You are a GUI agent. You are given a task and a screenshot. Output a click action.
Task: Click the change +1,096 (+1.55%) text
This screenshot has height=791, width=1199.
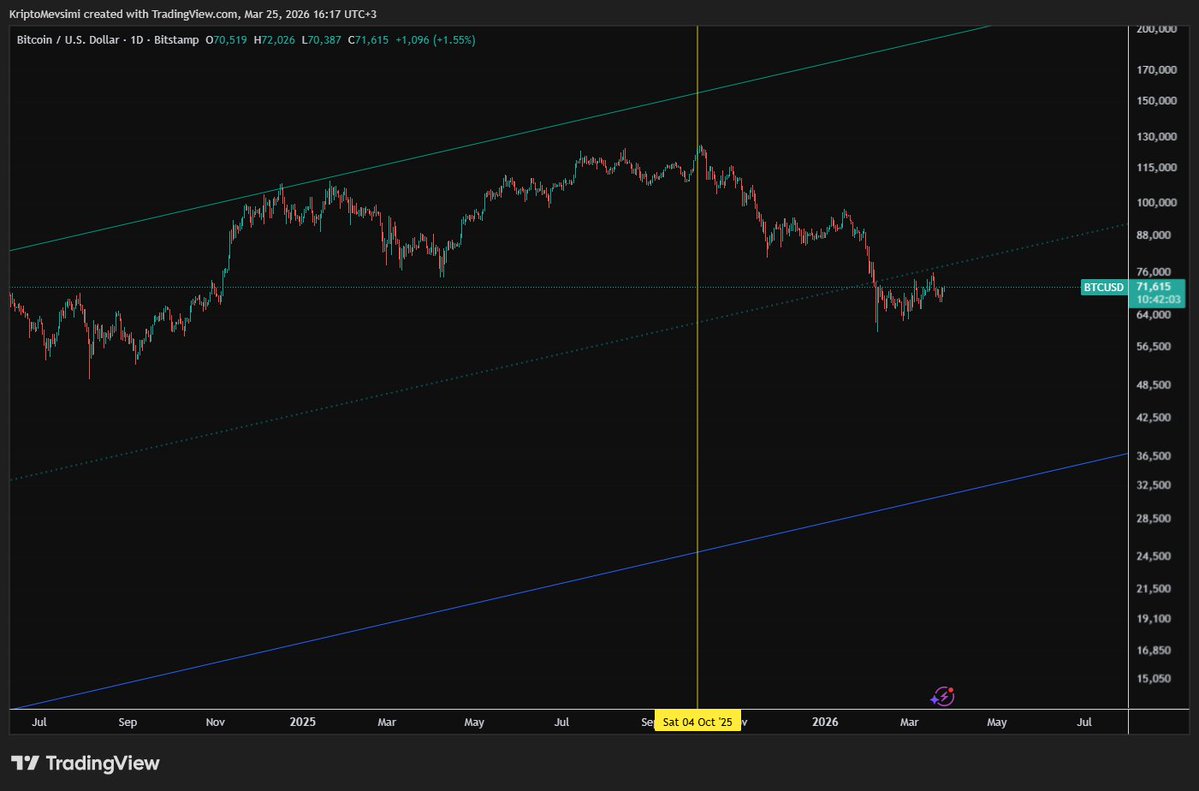435,40
